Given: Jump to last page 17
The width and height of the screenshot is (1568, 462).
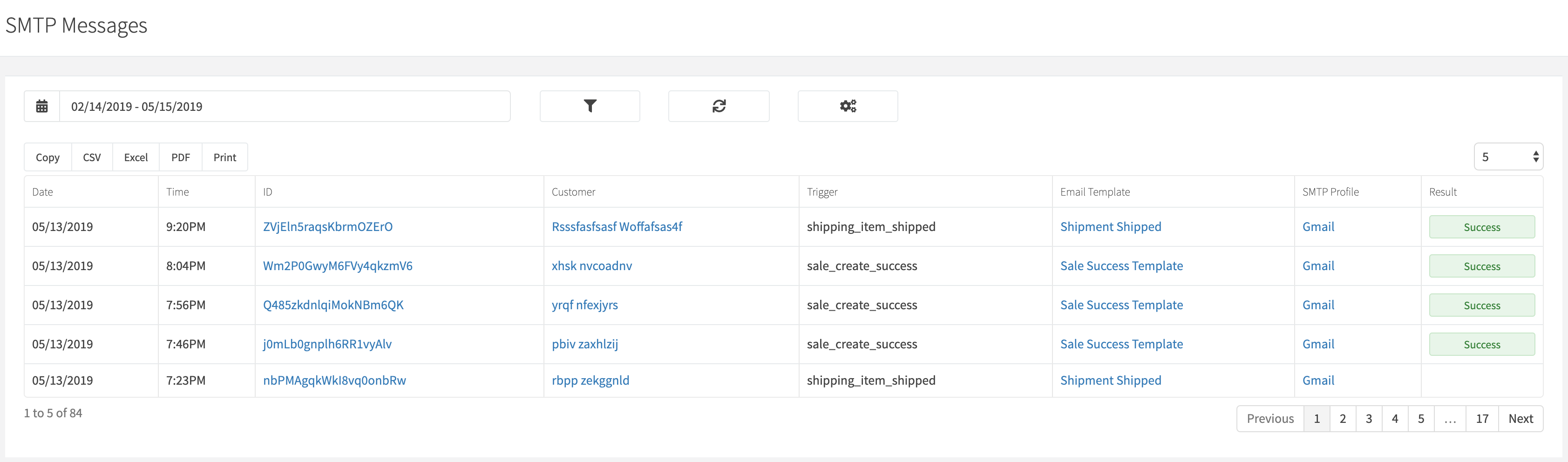Looking at the screenshot, I should coord(1482,419).
